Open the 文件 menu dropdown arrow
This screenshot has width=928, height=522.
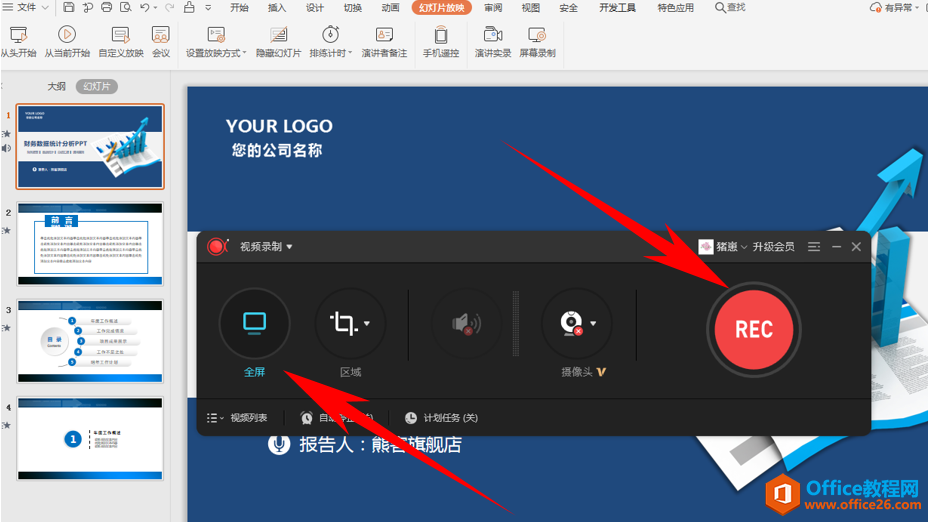[x=45, y=8]
